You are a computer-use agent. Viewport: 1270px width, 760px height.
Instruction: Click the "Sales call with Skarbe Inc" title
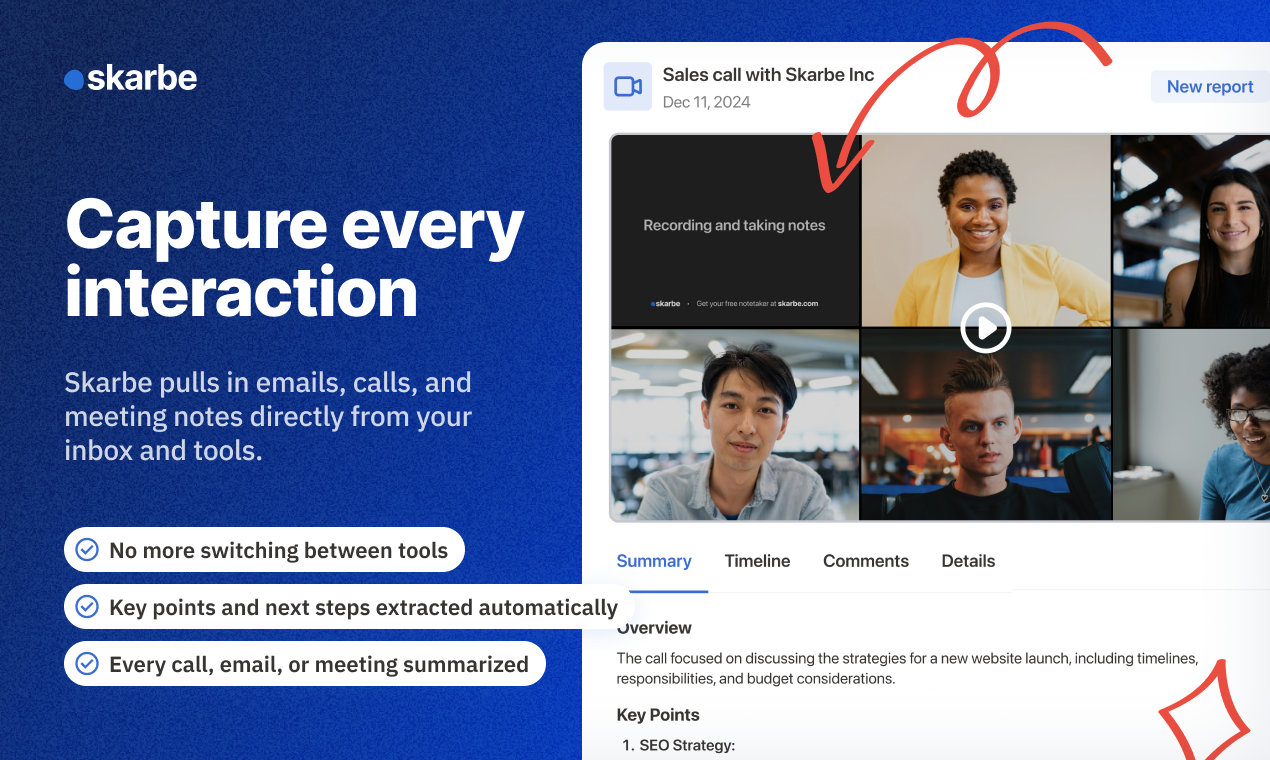(768, 75)
